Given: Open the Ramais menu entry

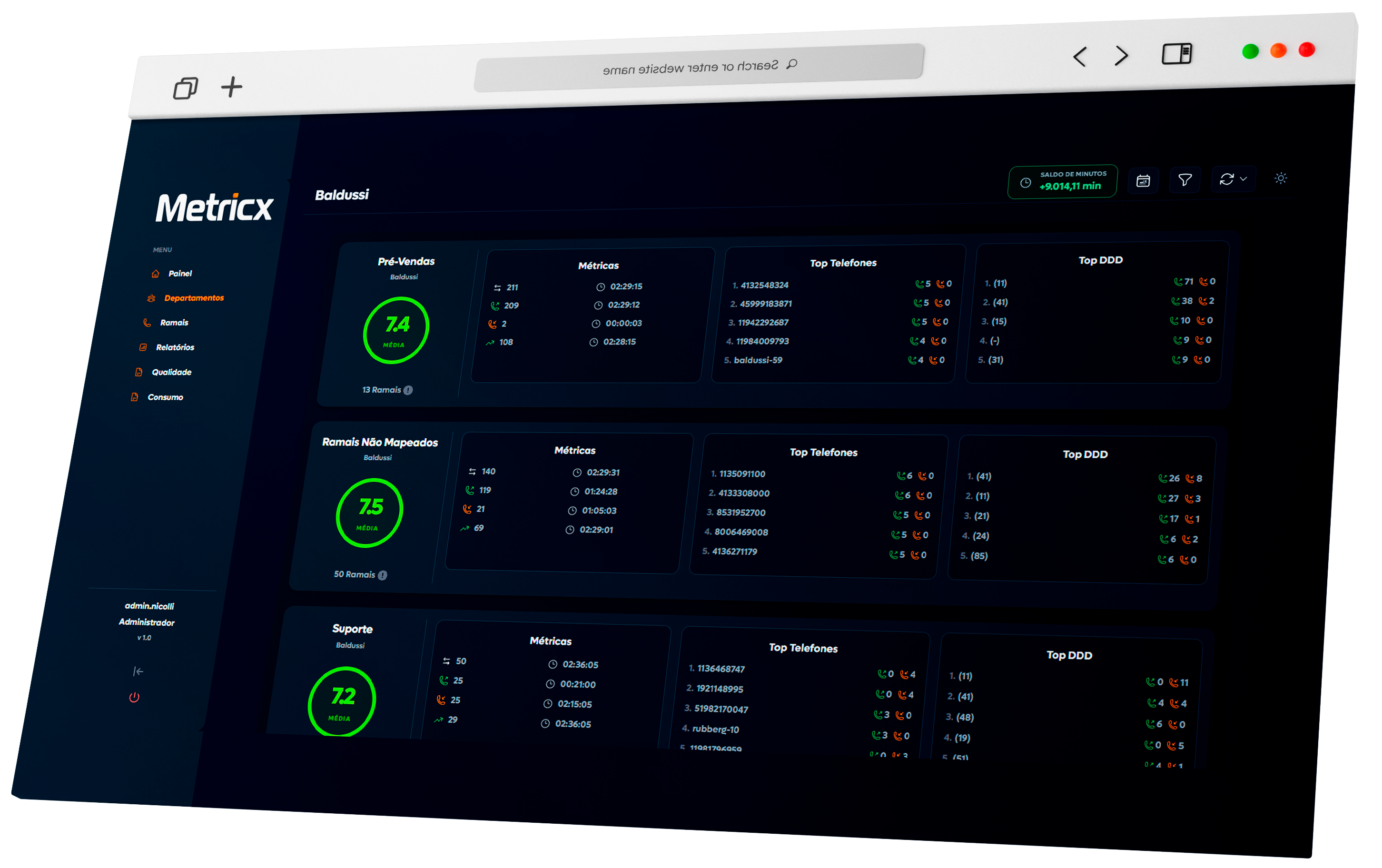Looking at the screenshot, I should (174, 323).
